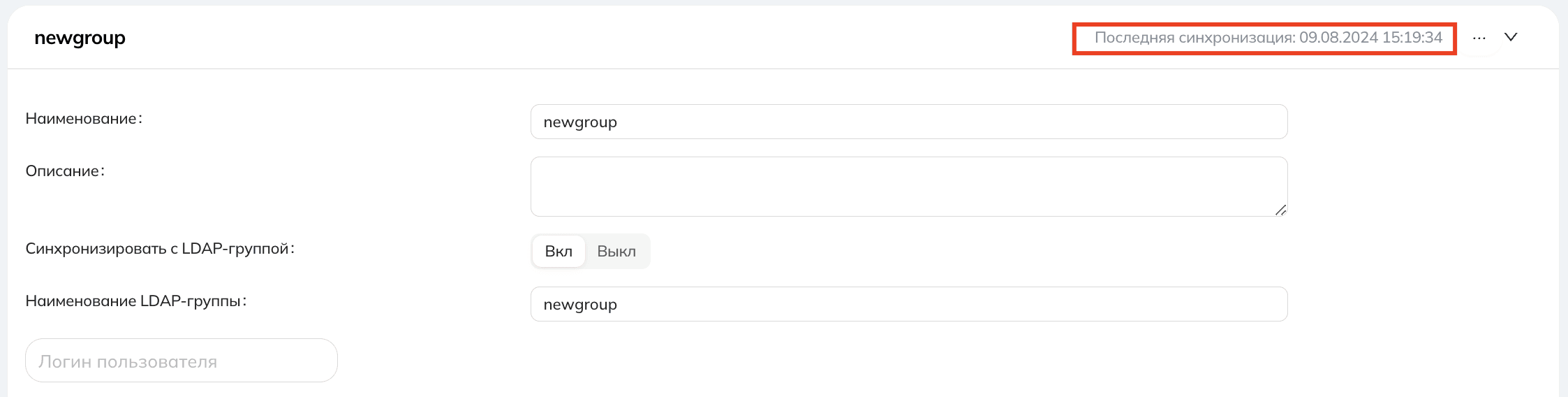
Task: Focus the Описание text area
Action: pyautogui.click(x=909, y=187)
